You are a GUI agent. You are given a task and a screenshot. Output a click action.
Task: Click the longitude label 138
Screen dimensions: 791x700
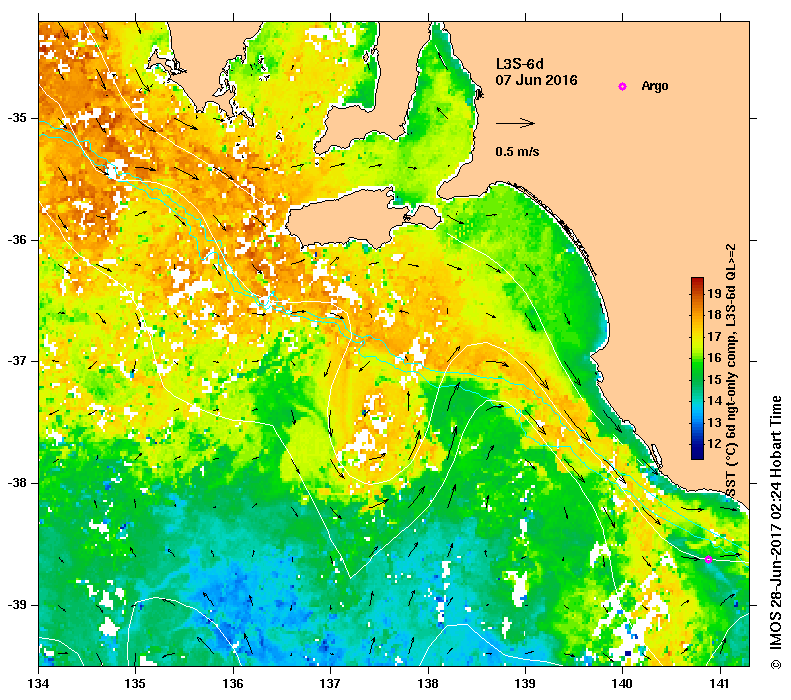click(428, 684)
